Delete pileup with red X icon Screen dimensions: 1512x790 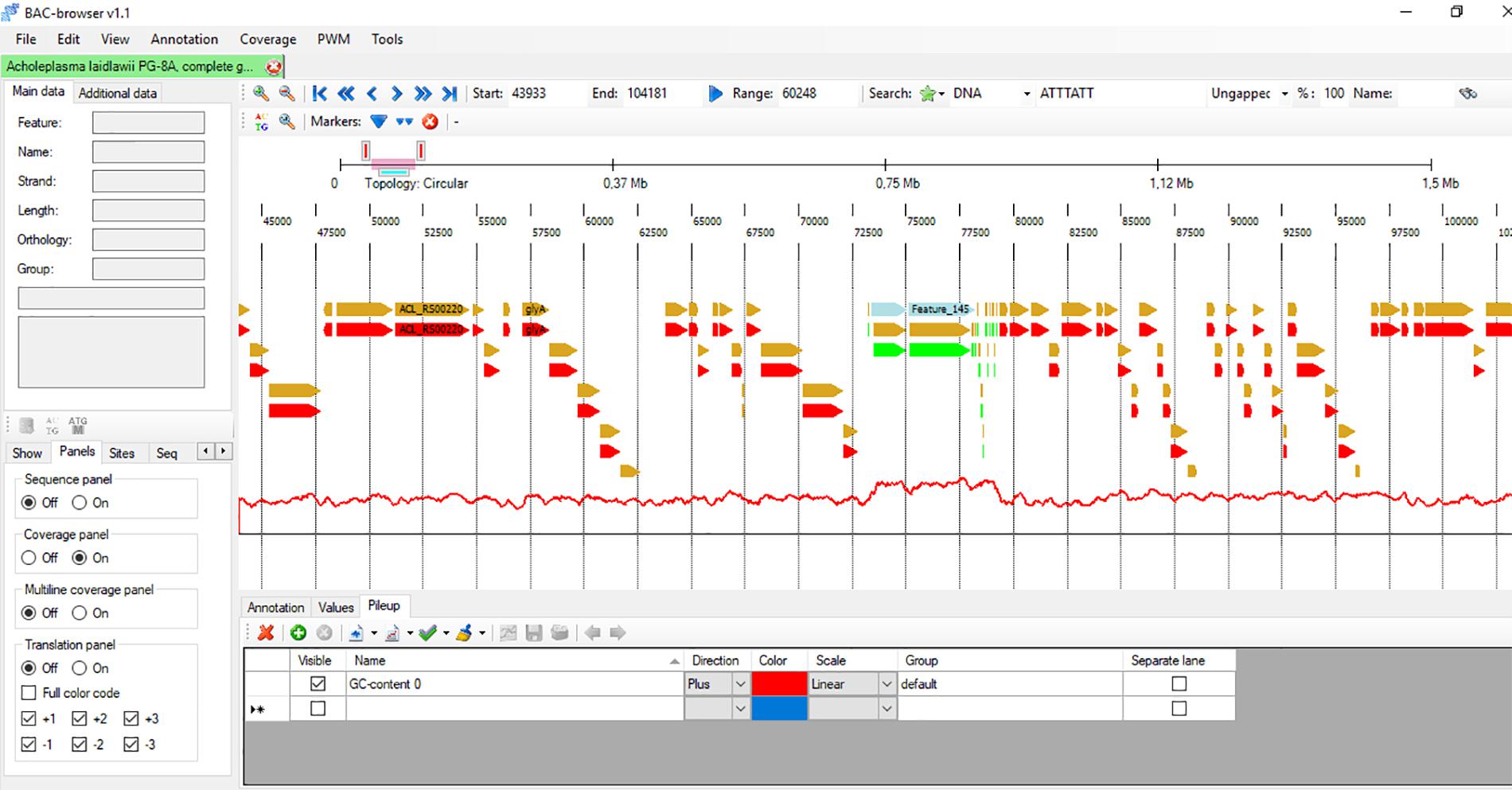267,632
